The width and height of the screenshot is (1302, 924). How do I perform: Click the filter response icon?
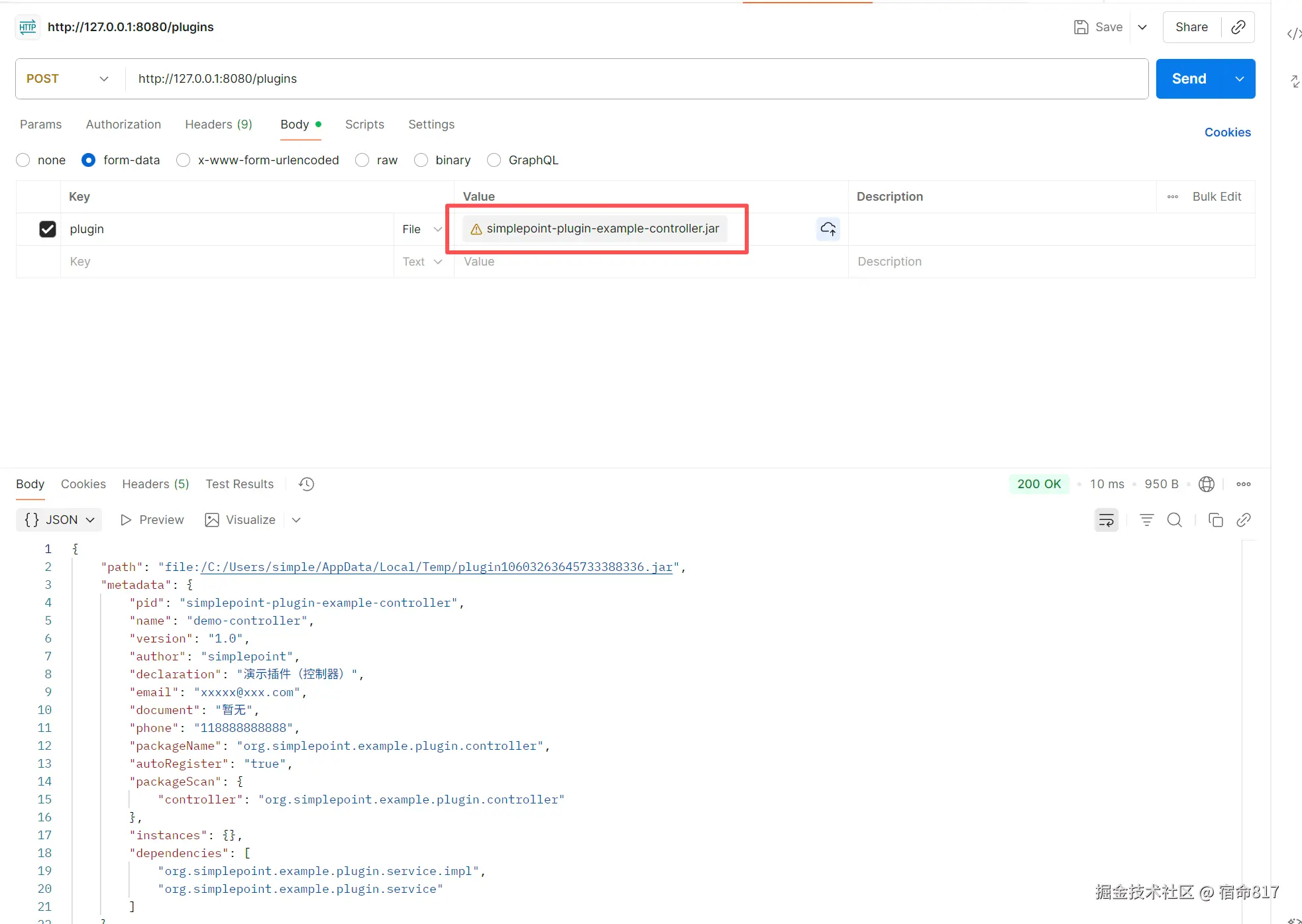click(x=1146, y=520)
